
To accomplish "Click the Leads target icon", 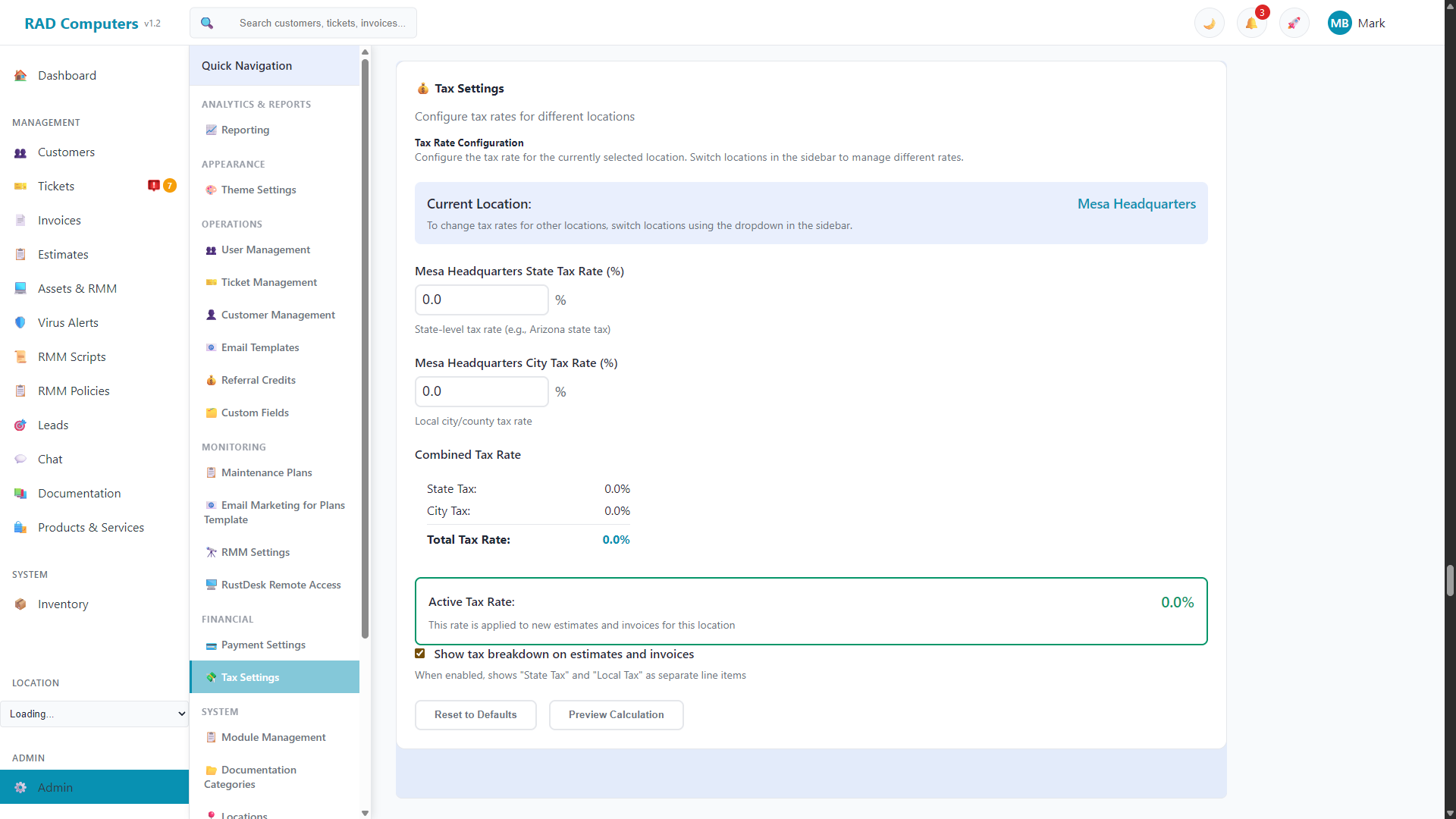I will 20,425.
